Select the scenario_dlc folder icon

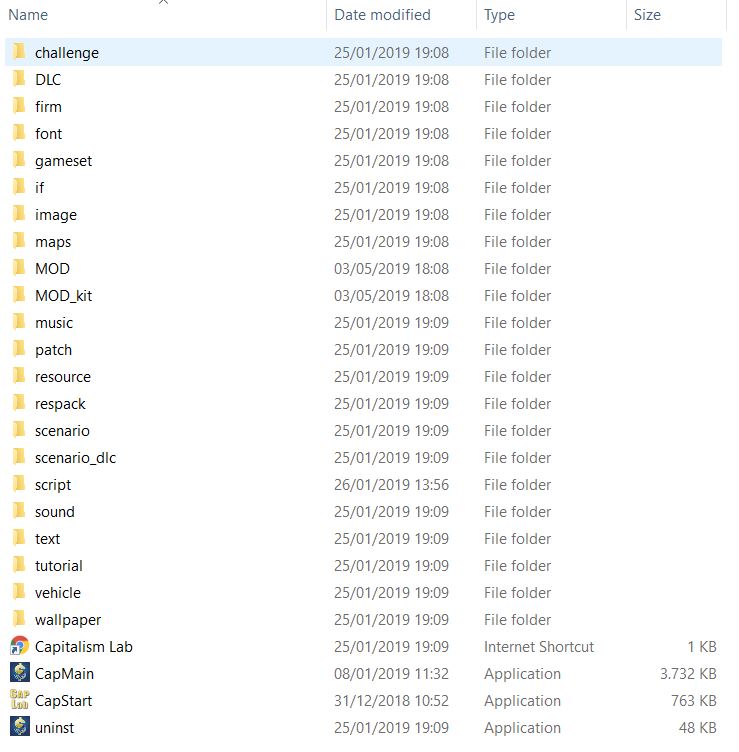pos(19,457)
